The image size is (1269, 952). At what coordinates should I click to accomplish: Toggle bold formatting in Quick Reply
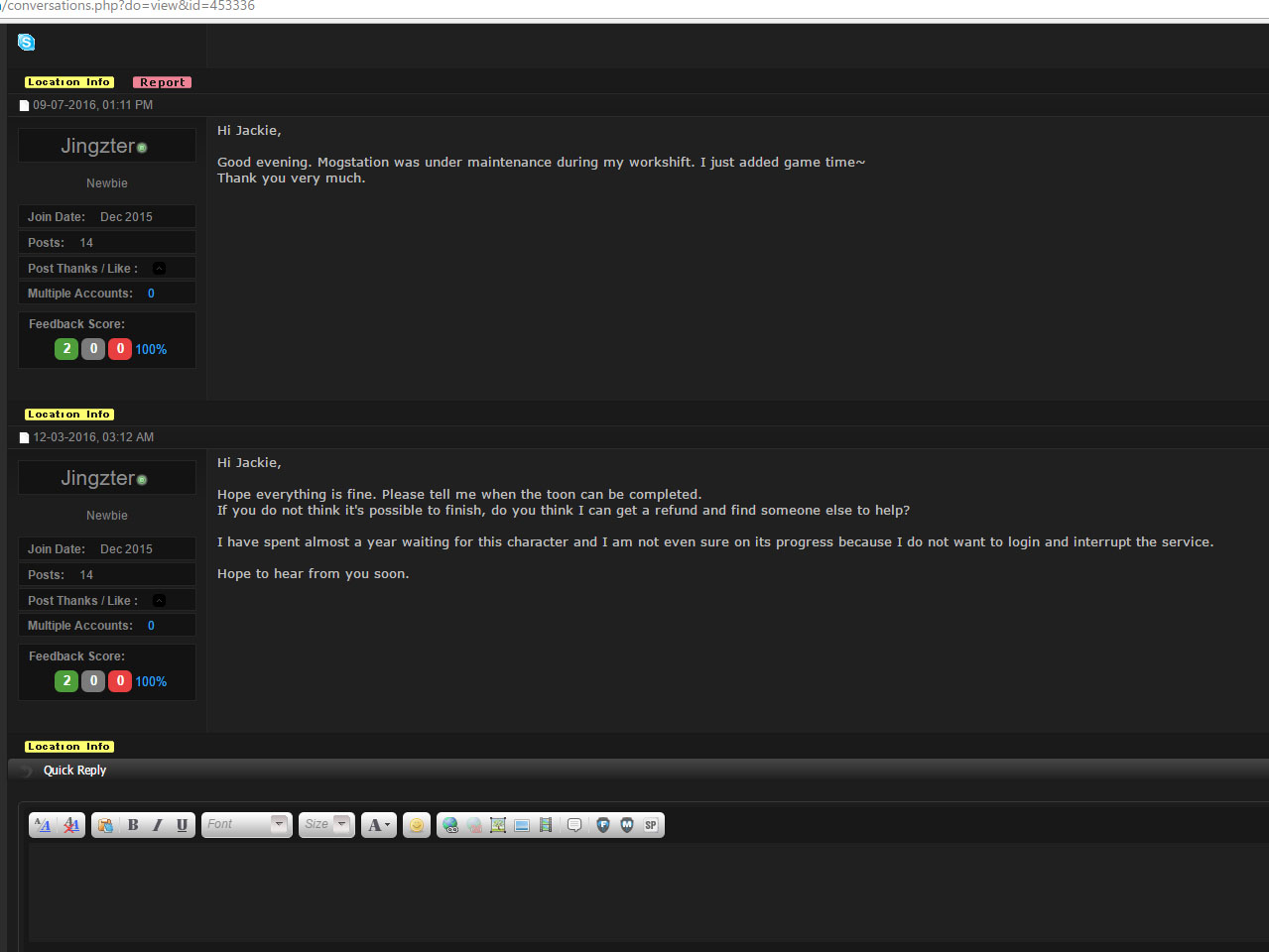[x=133, y=825]
